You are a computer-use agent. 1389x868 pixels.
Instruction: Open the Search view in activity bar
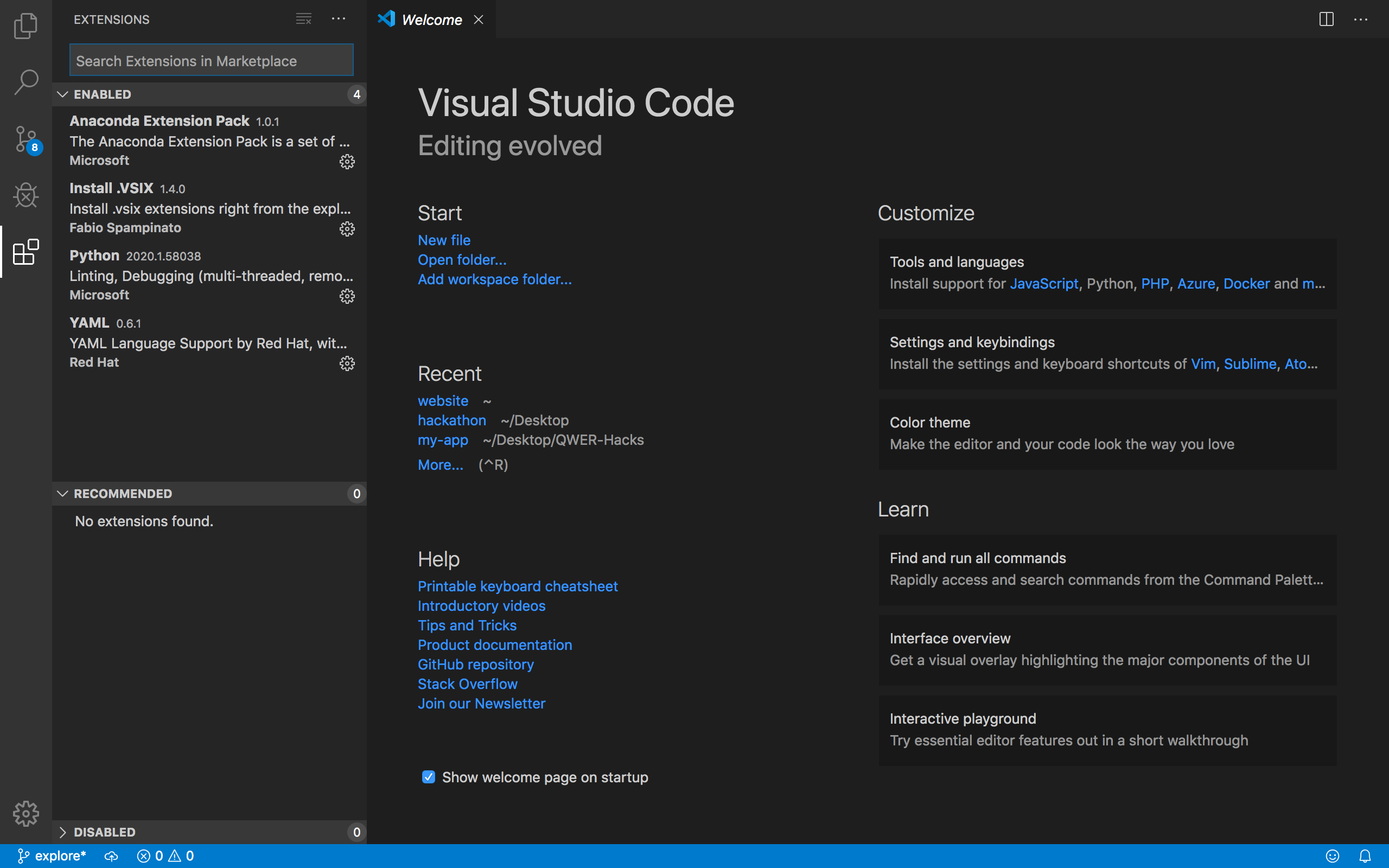(26, 82)
